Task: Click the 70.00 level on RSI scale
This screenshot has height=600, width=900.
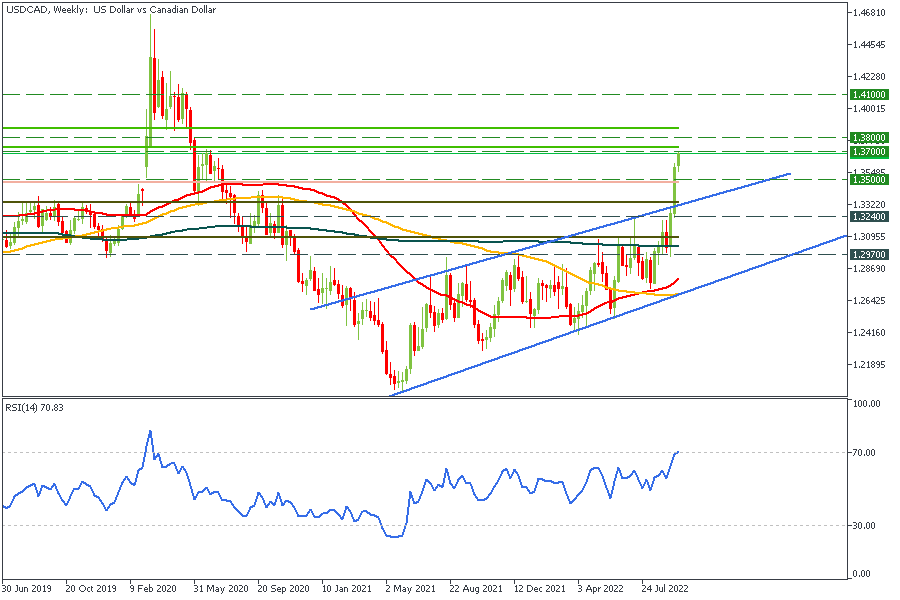Action: (864, 453)
